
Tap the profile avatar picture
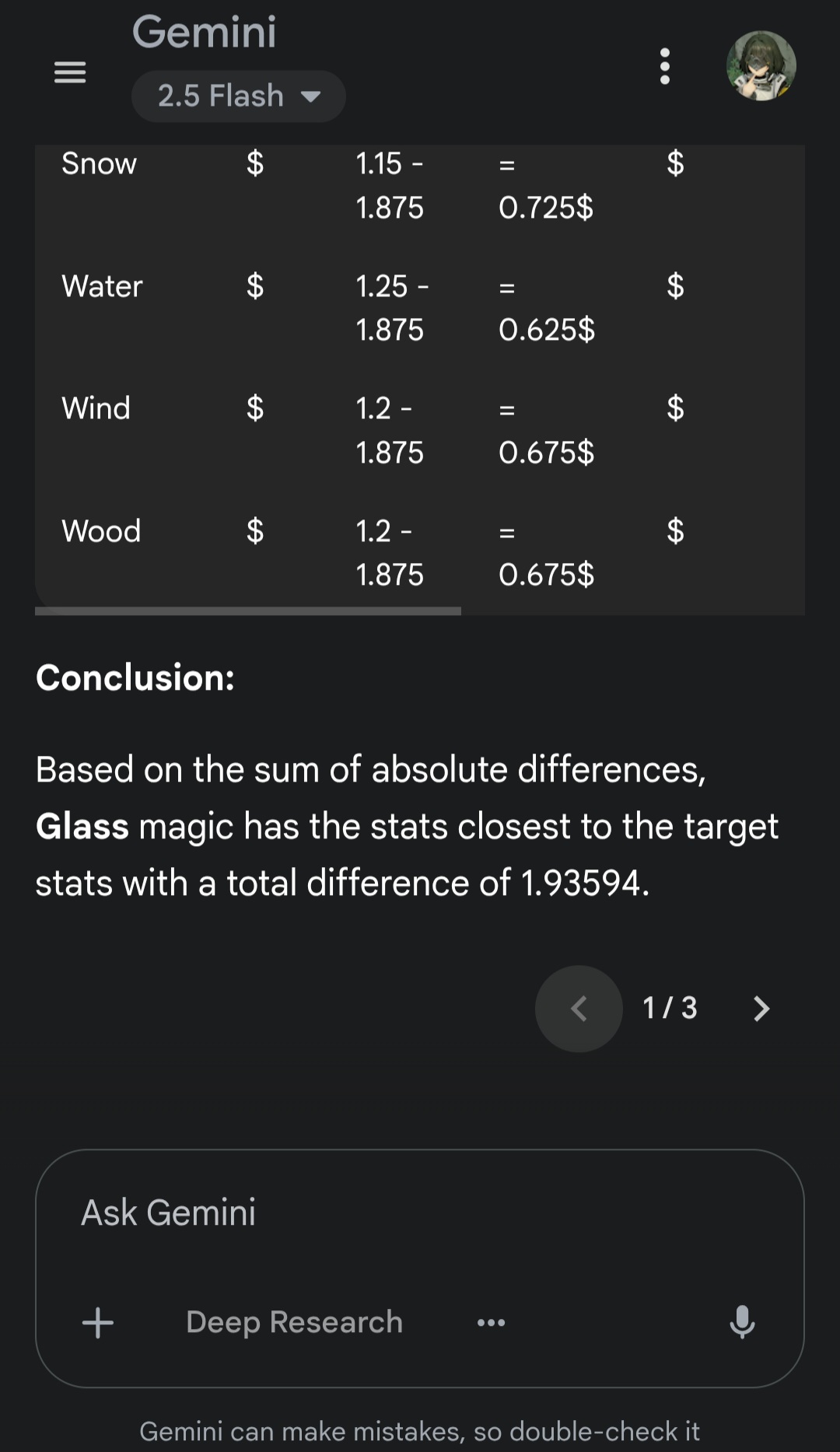pyautogui.click(x=761, y=66)
